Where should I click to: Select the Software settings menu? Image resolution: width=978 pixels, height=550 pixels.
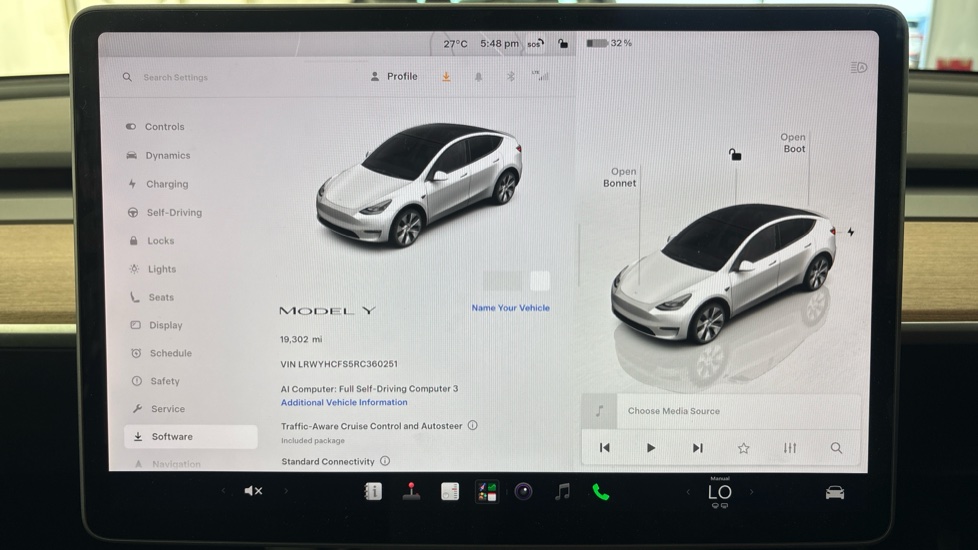tap(190, 437)
